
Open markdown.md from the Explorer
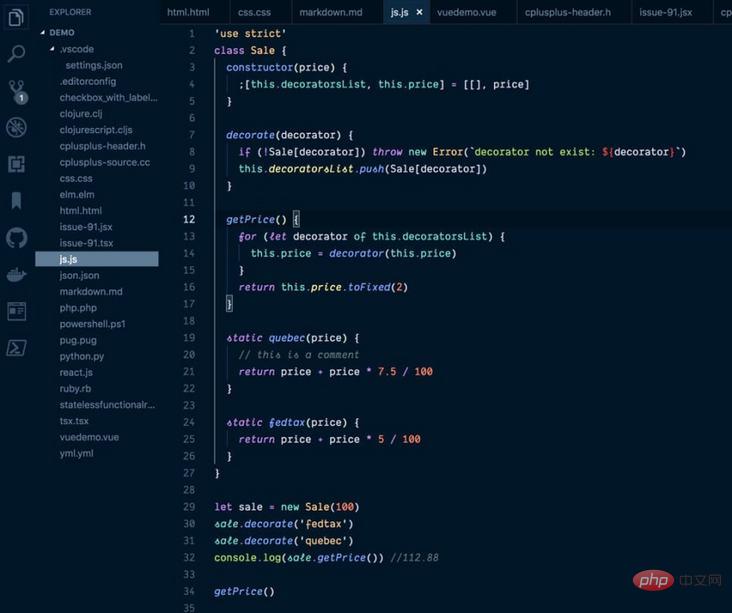click(x=90, y=291)
